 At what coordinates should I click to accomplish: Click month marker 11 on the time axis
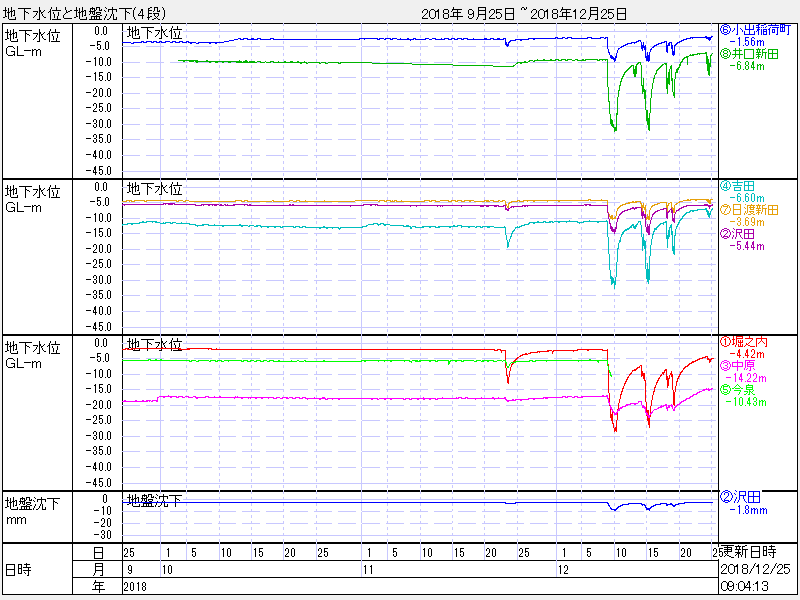pyautogui.click(x=369, y=569)
